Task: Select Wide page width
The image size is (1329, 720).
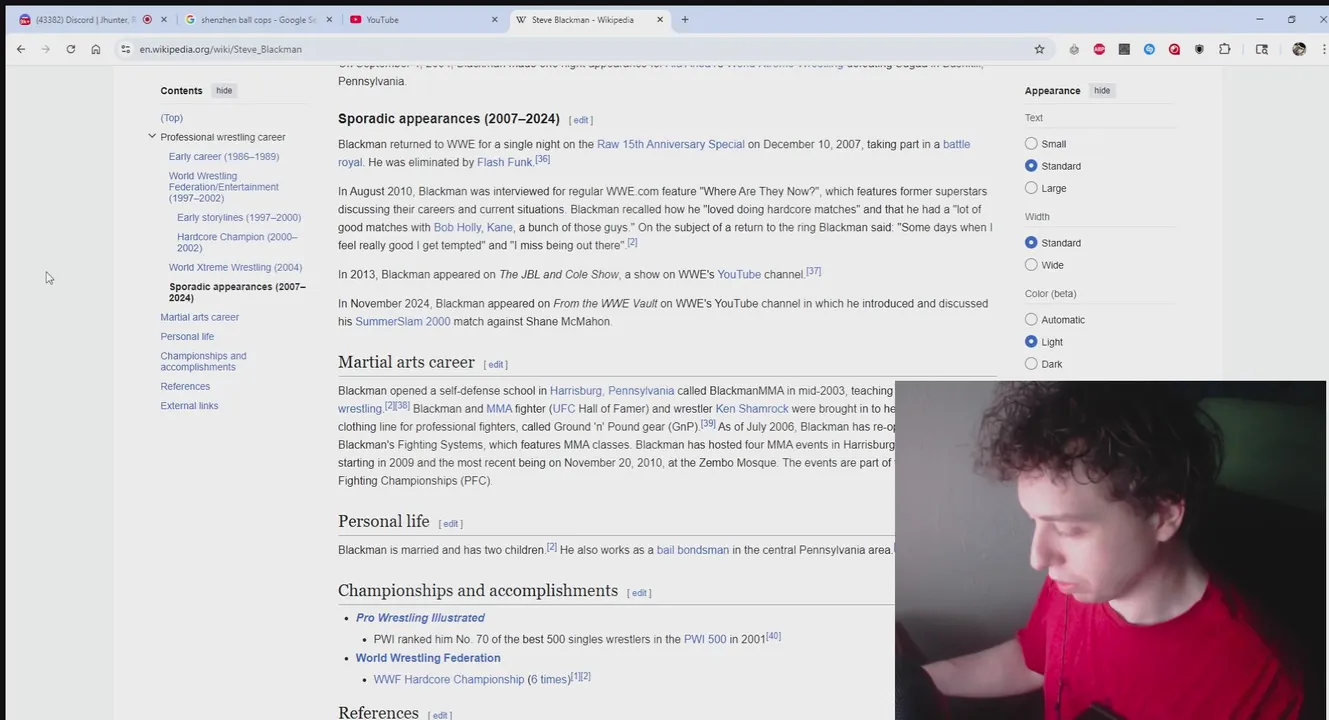Action: [x=1031, y=265]
